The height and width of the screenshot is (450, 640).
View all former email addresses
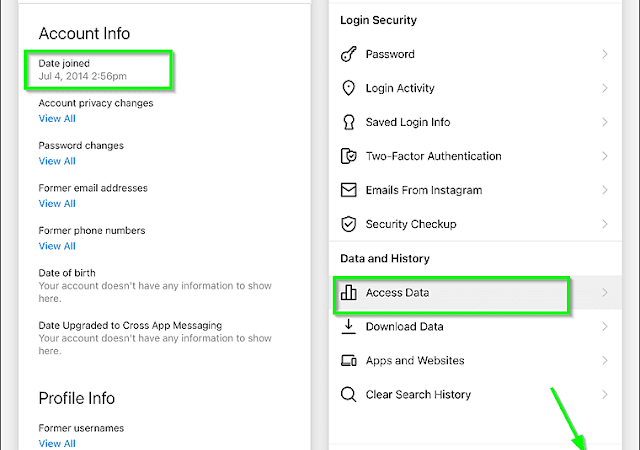pos(57,204)
